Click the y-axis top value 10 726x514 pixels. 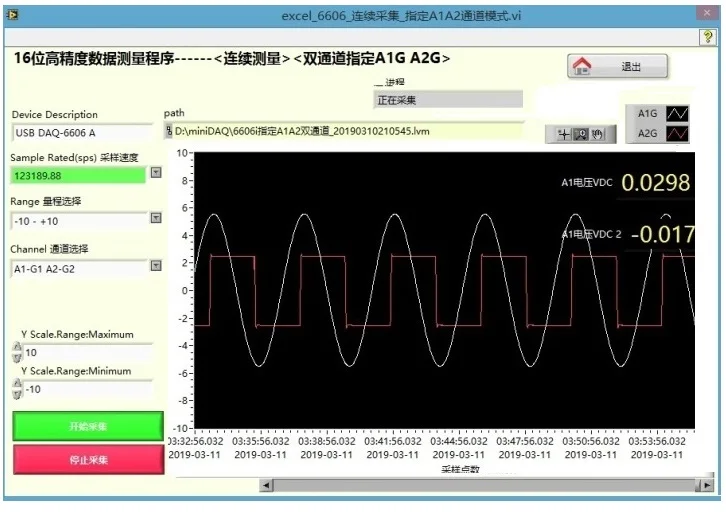[182, 153]
